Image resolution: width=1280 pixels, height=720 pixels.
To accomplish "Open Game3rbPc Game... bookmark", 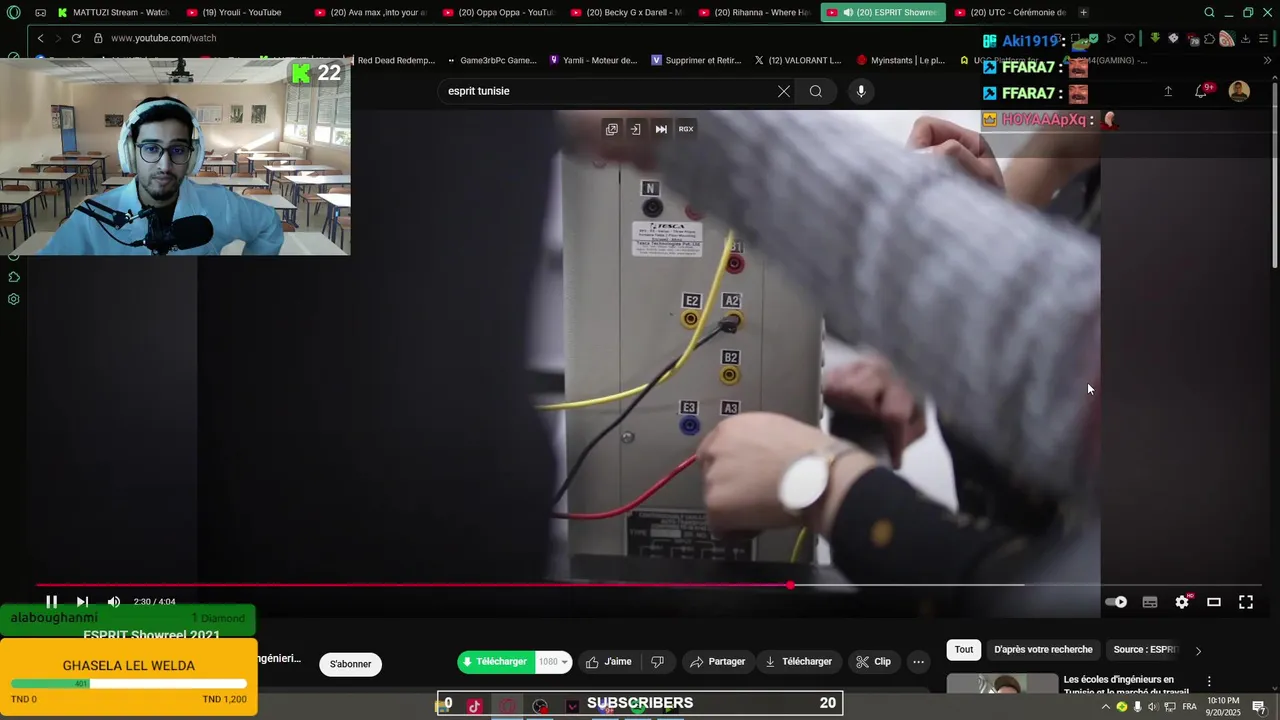I will (491, 60).
